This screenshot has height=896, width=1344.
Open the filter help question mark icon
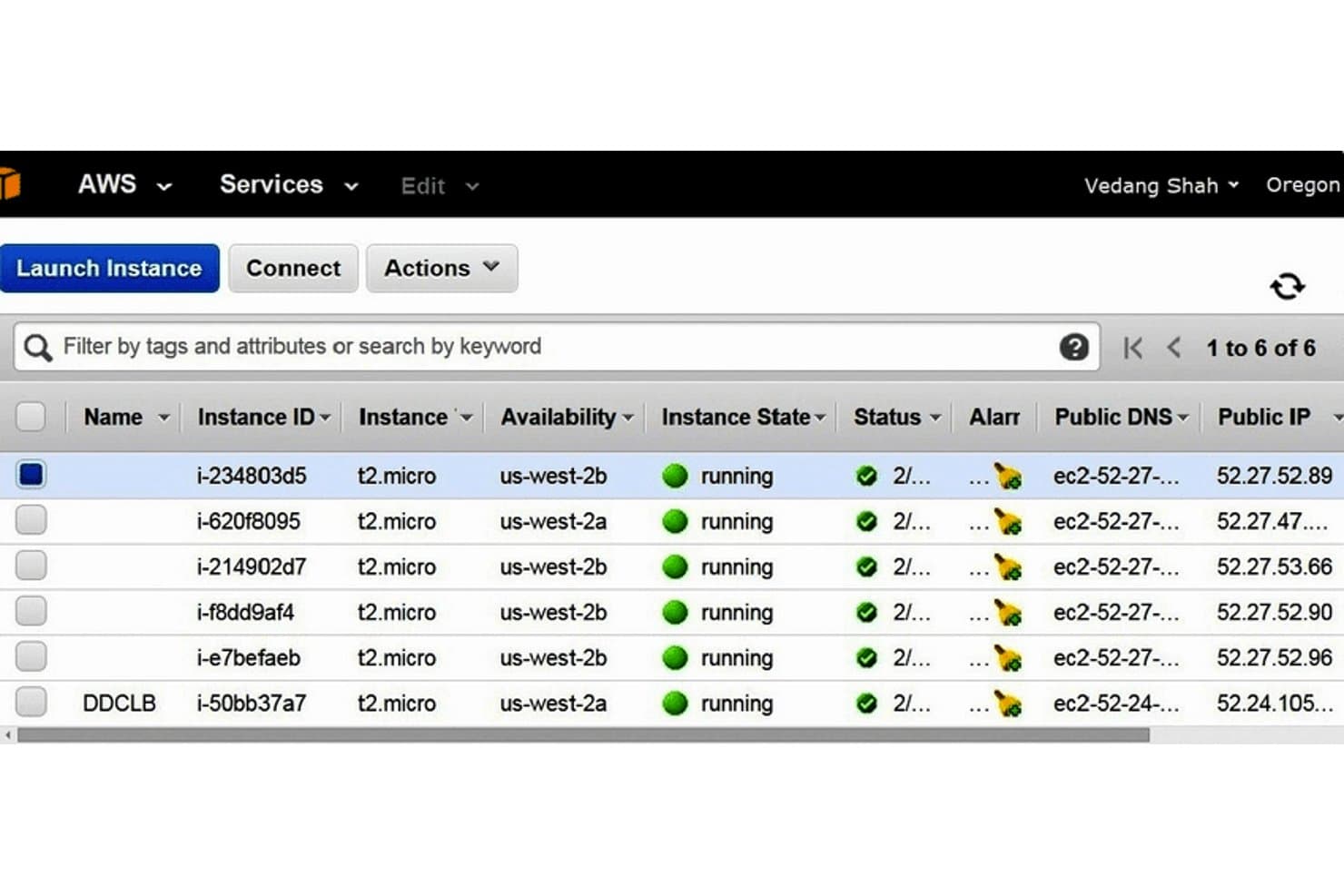tap(1073, 347)
